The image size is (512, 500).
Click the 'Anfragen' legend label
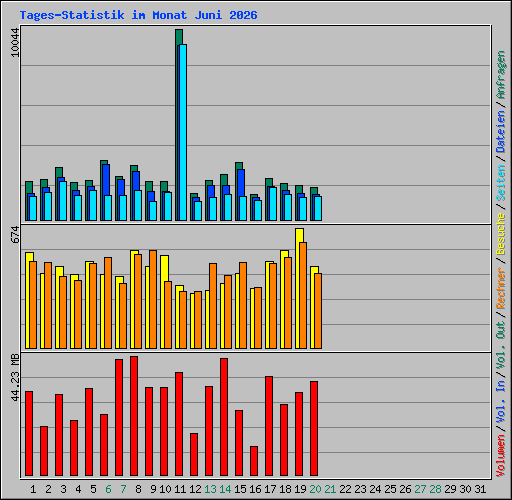click(501, 75)
